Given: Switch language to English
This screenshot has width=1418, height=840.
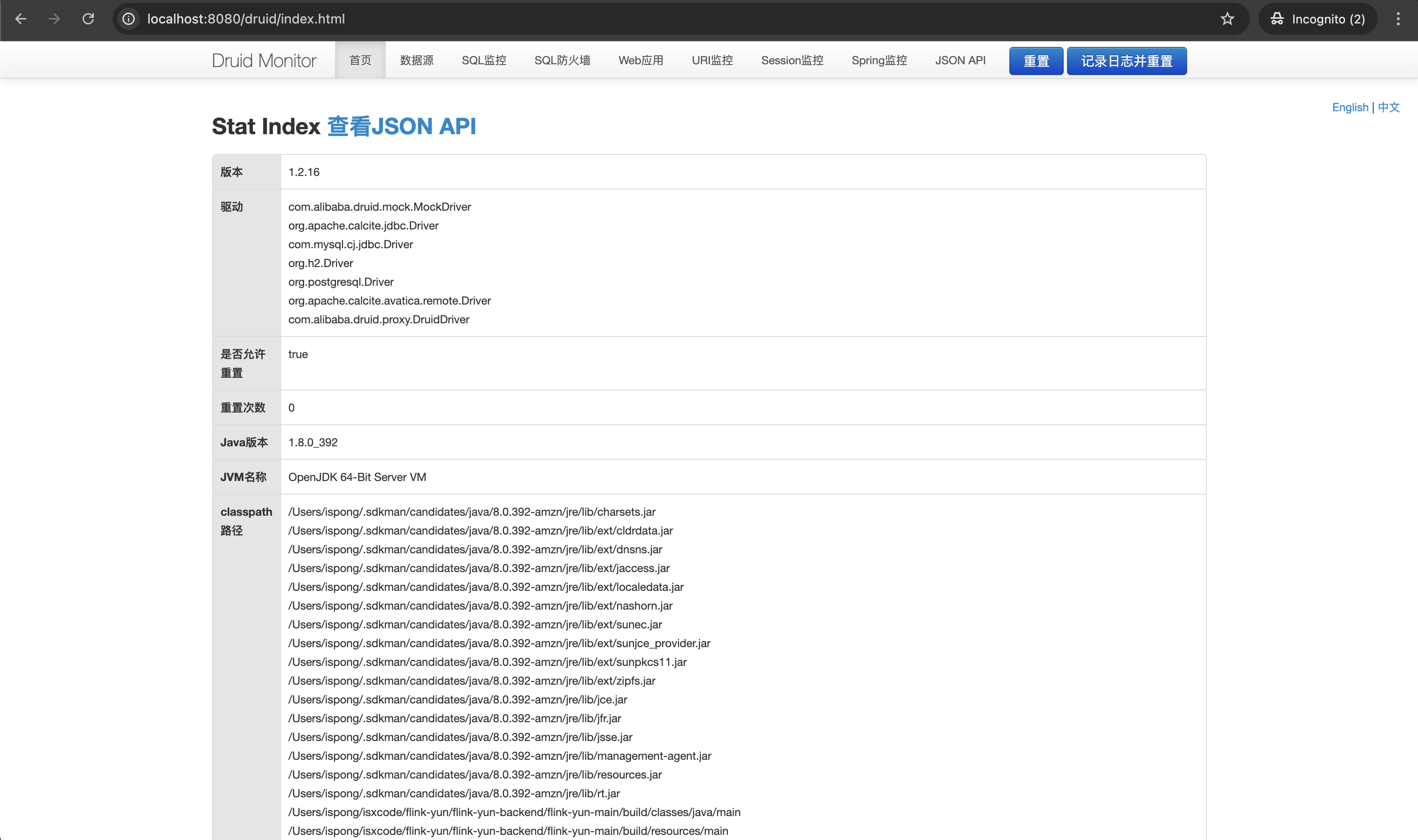Looking at the screenshot, I should tap(1349, 107).
